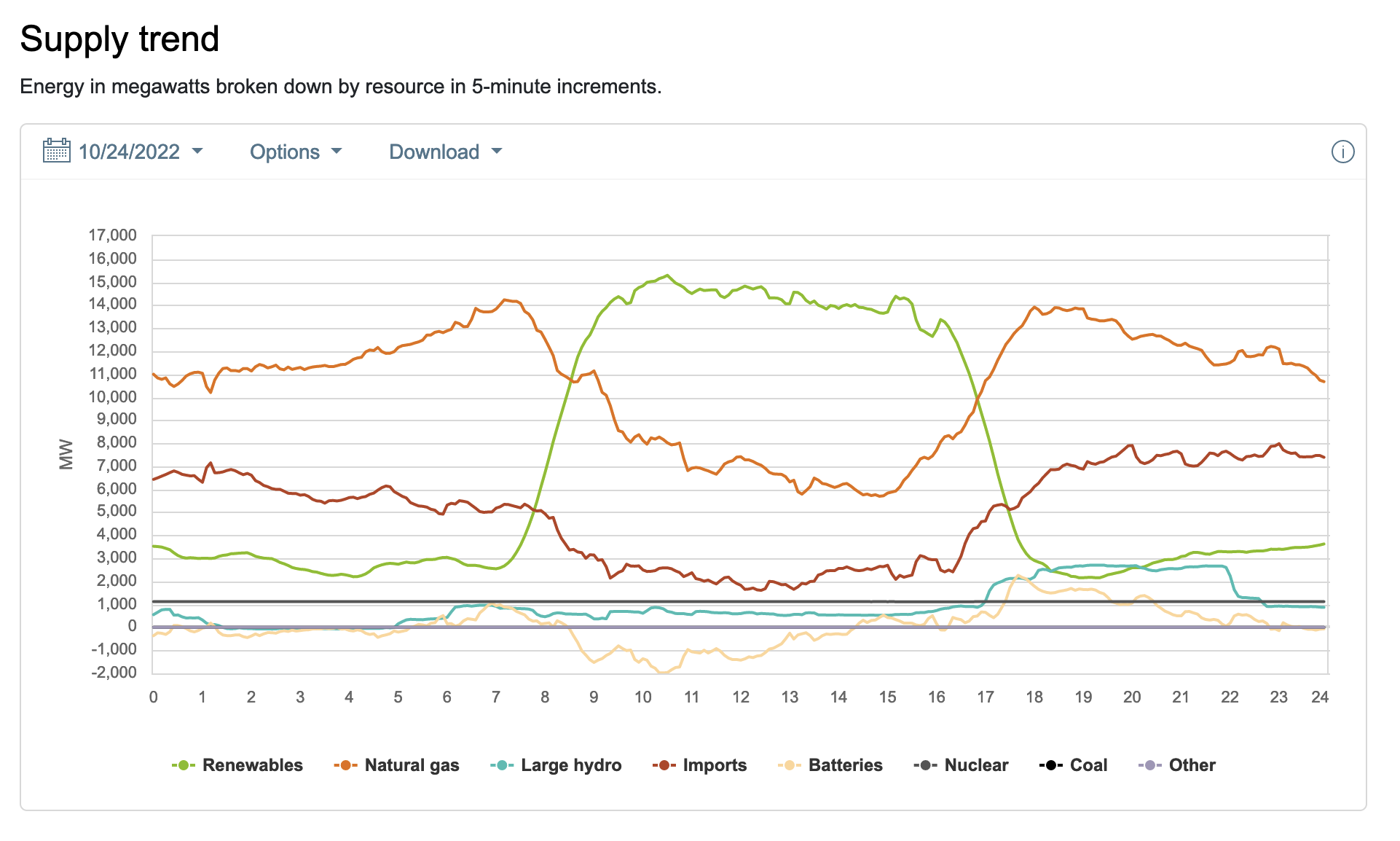
Task: Click the Imports dark red legend marker
Action: click(664, 765)
